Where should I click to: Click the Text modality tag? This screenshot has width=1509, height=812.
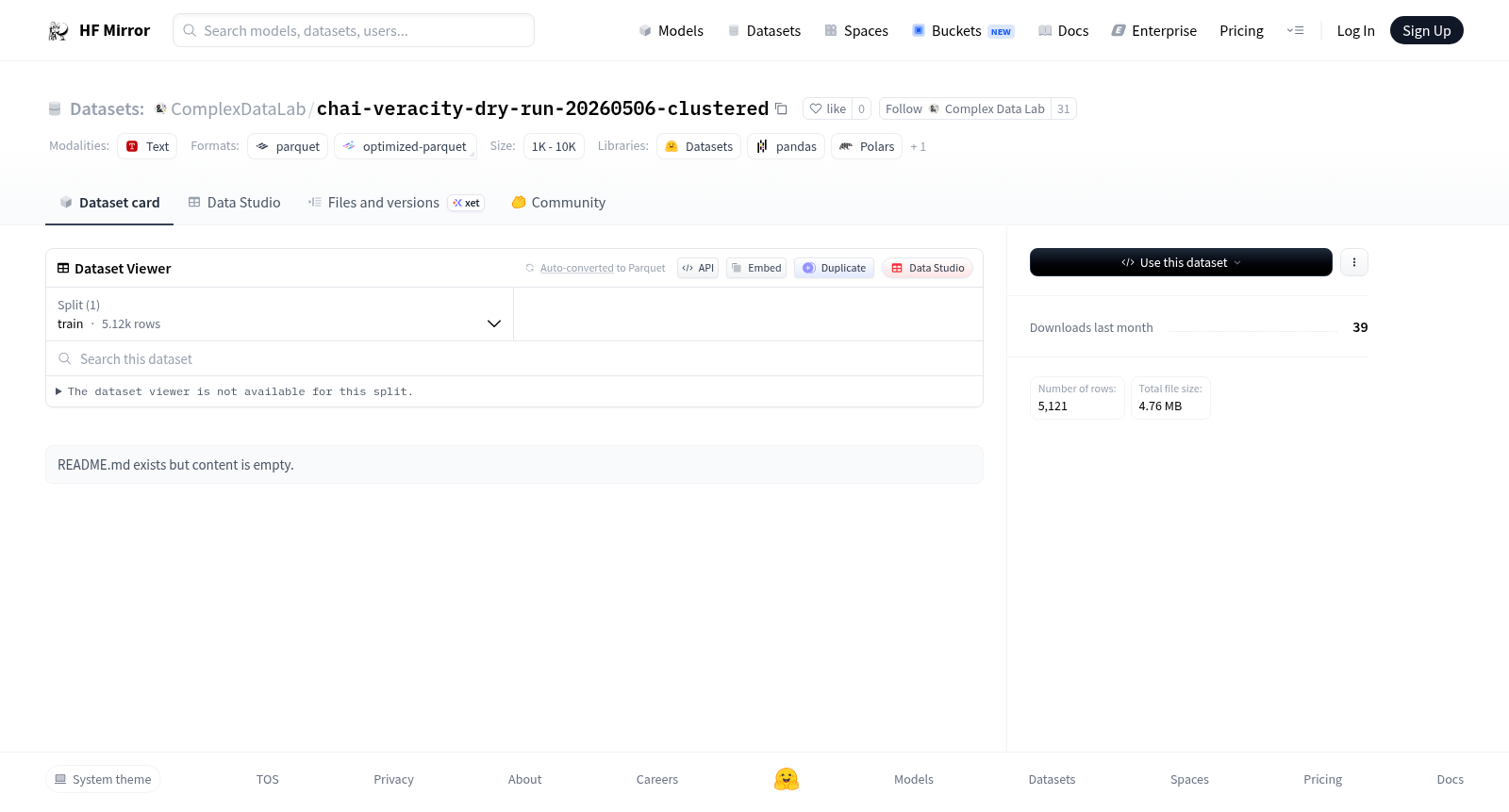(x=147, y=146)
